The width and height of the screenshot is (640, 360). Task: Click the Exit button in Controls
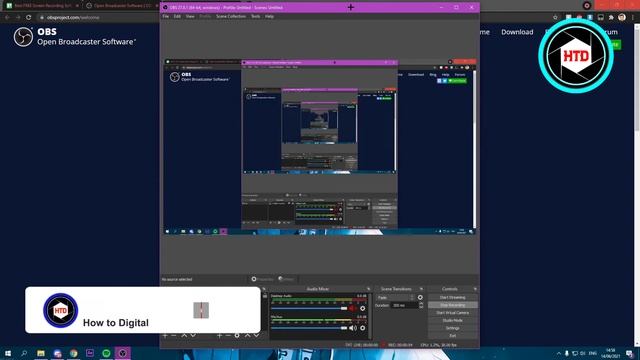click(x=453, y=336)
